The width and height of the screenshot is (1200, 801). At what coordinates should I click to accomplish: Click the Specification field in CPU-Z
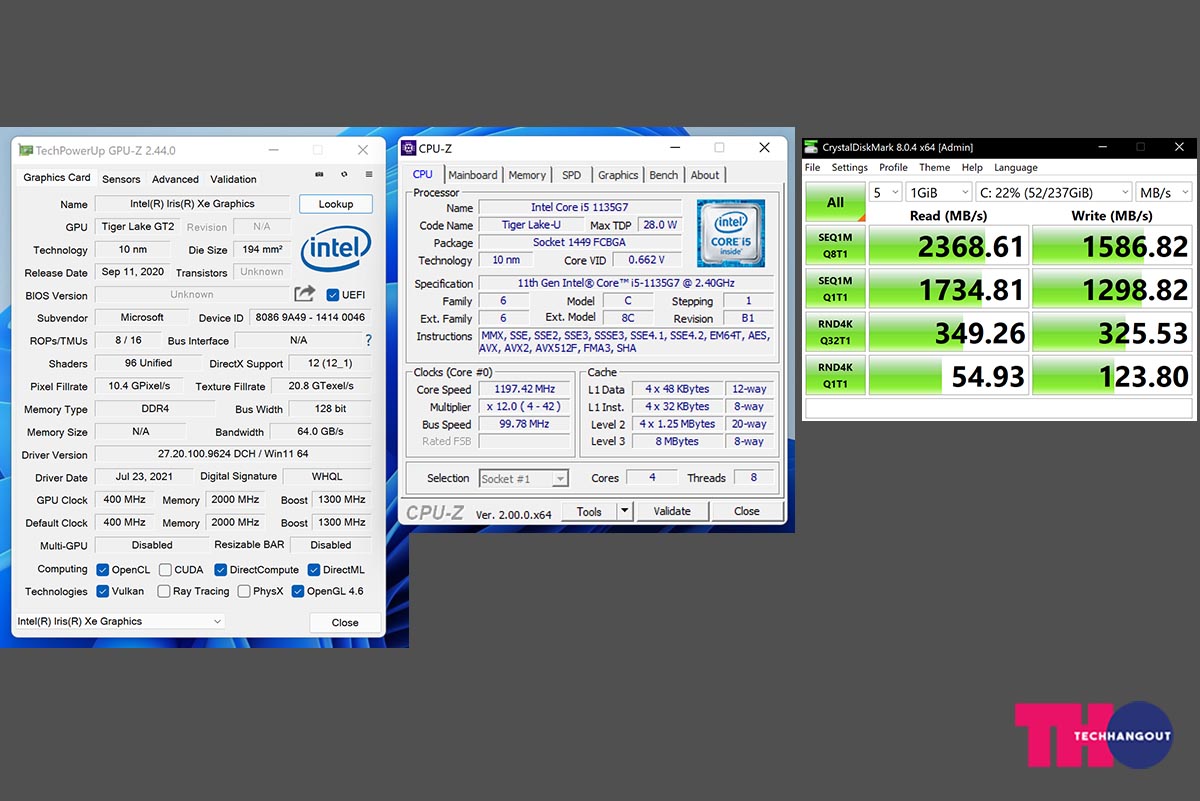[x=625, y=284]
